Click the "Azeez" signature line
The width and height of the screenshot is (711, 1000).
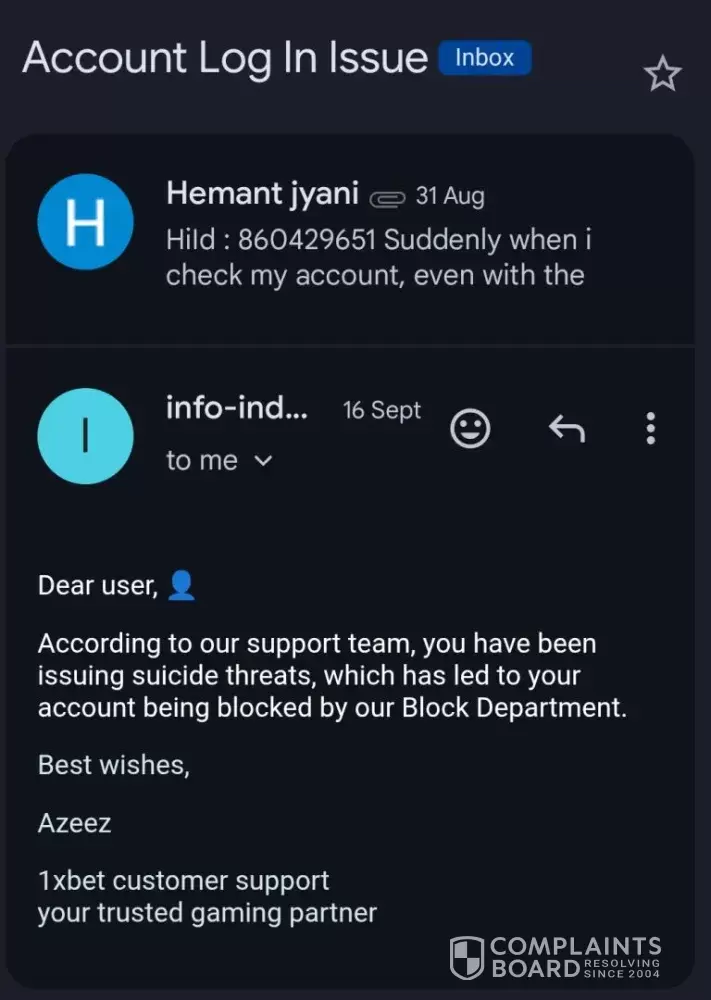(x=75, y=823)
